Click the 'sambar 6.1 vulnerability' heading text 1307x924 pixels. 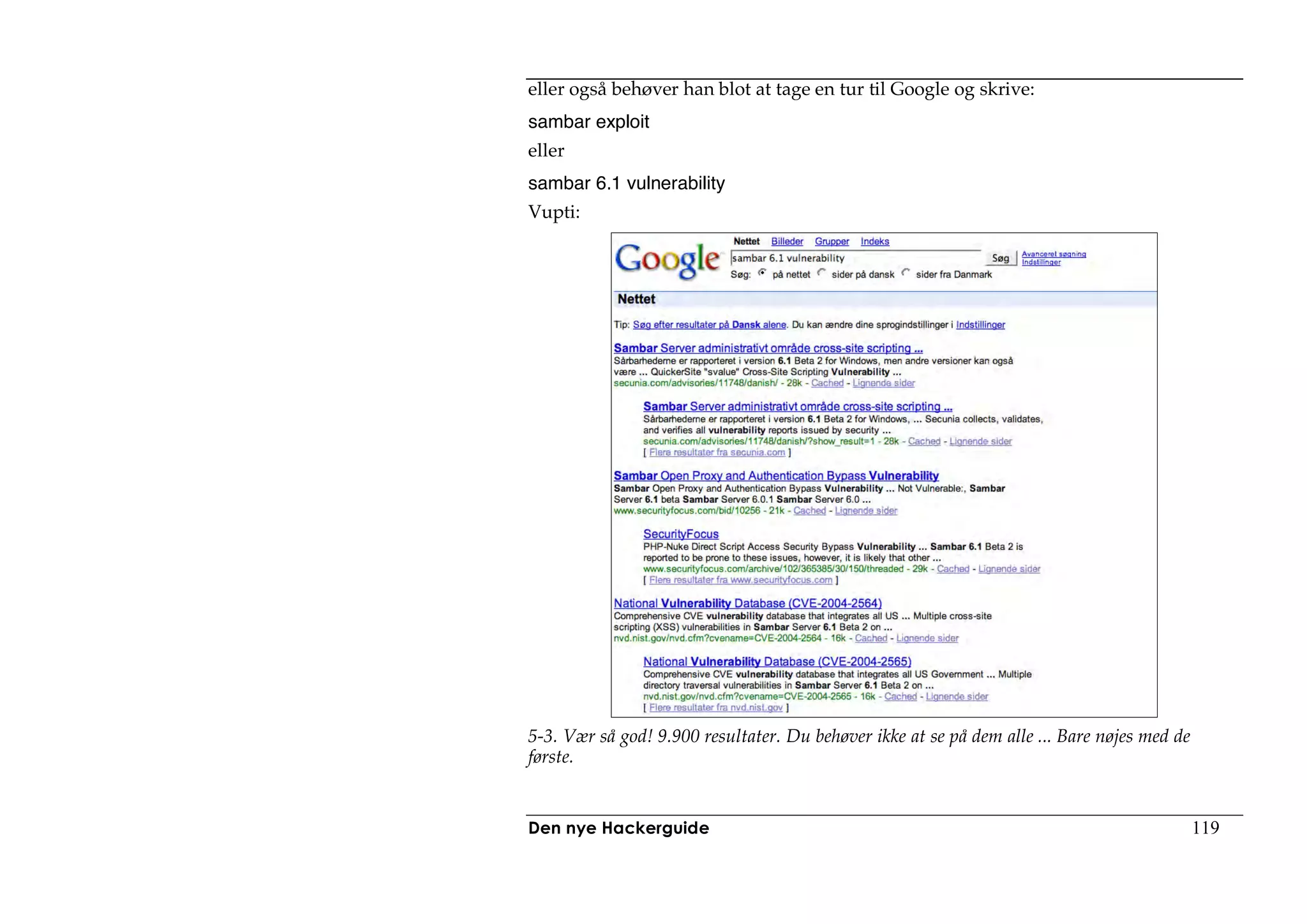coord(626,184)
